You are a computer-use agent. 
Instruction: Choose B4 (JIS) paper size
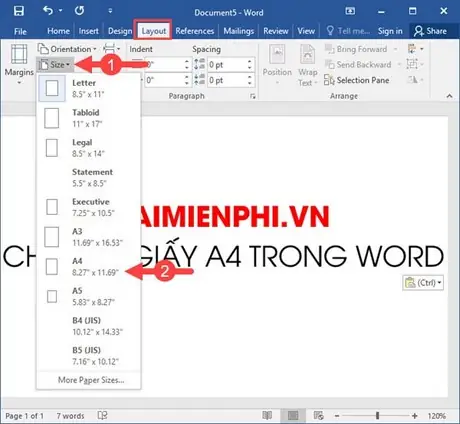tap(89, 326)
